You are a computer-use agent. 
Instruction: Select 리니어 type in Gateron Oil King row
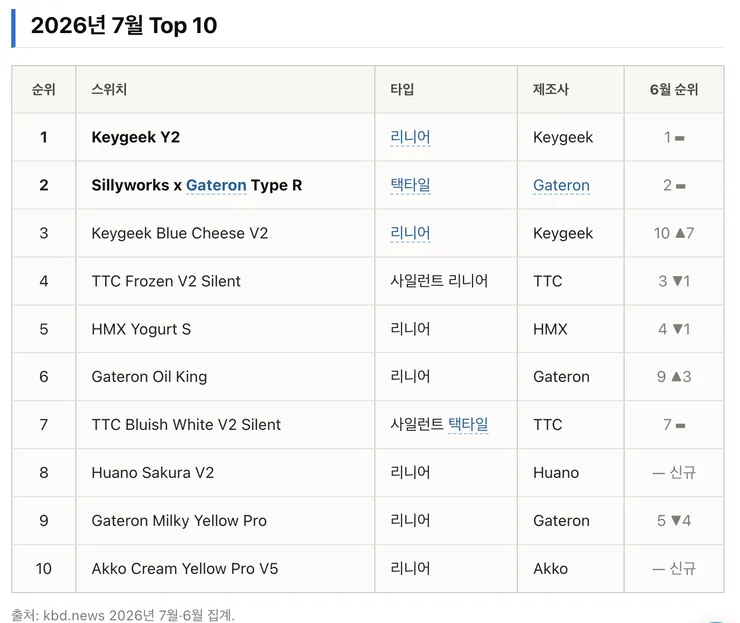[410, 377]
